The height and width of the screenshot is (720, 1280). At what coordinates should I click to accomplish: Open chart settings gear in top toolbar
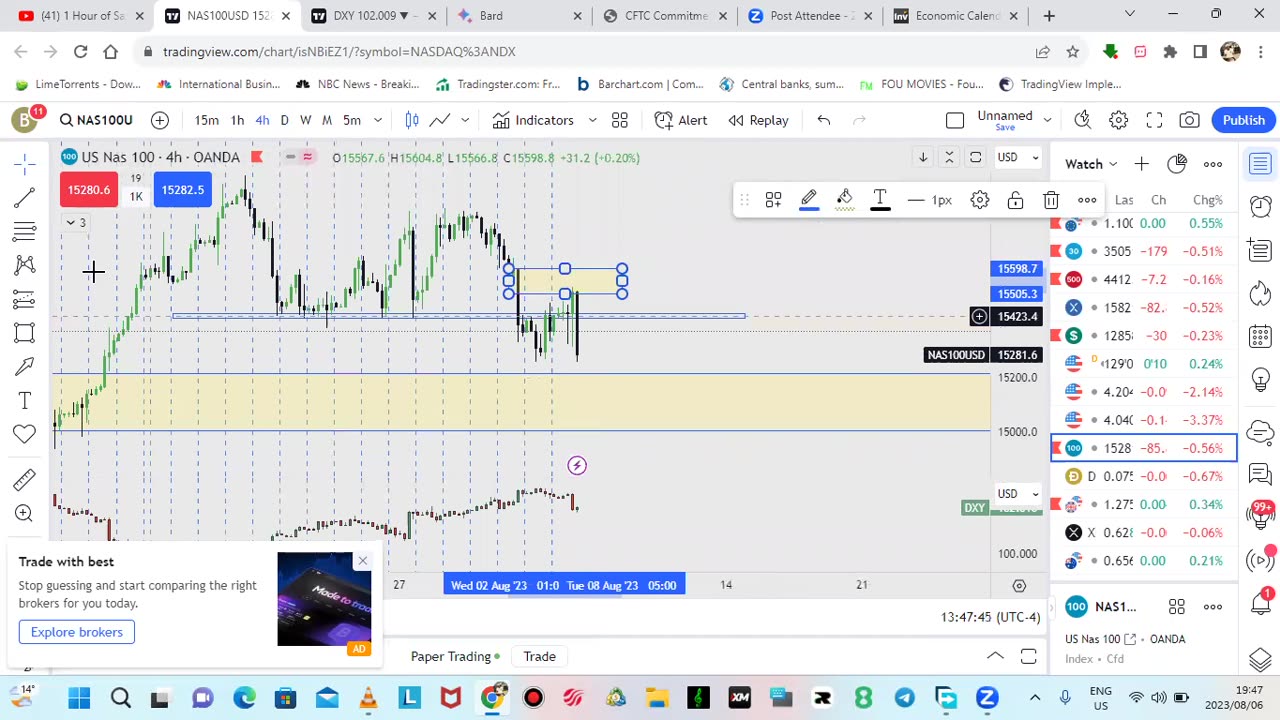1118,120
